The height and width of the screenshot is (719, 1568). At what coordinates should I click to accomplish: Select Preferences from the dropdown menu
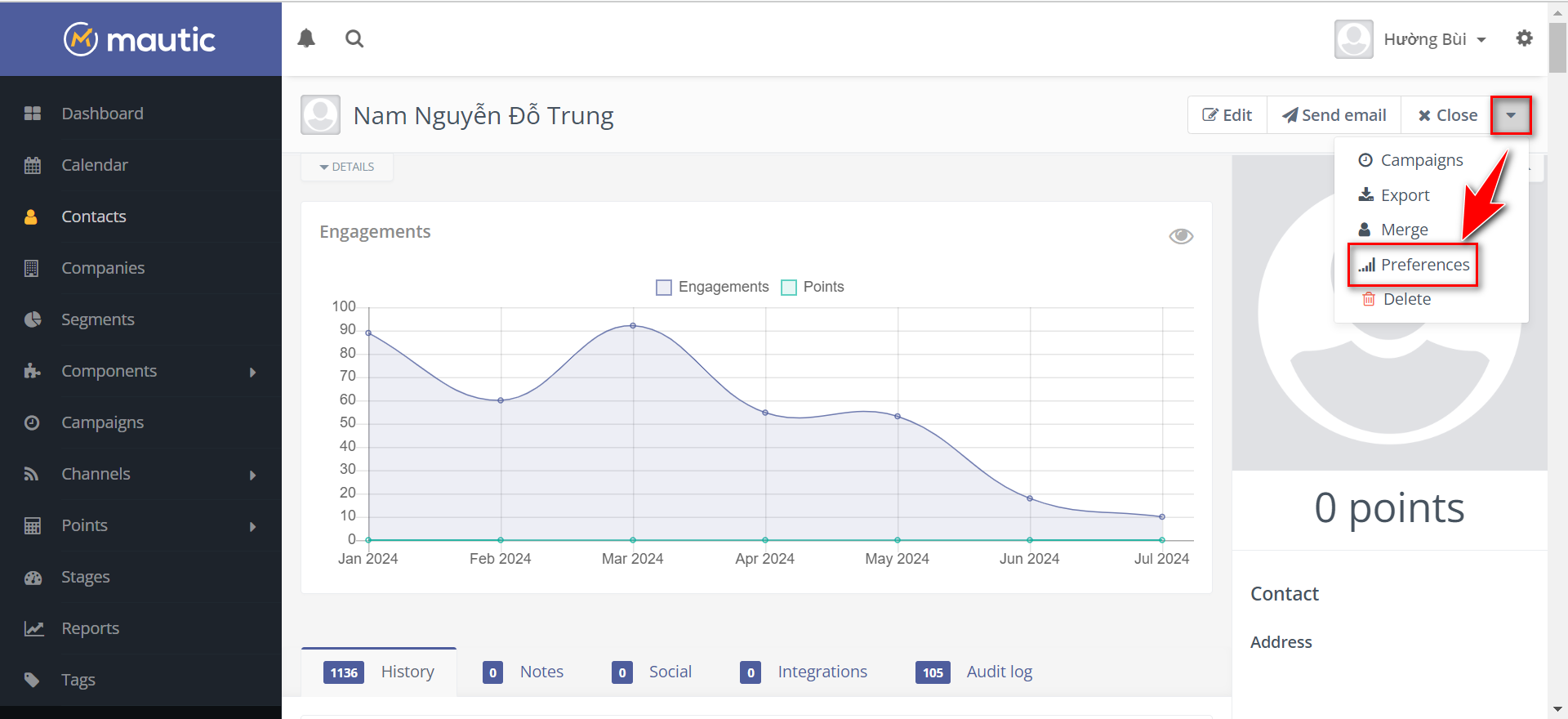pos(1414,265)
